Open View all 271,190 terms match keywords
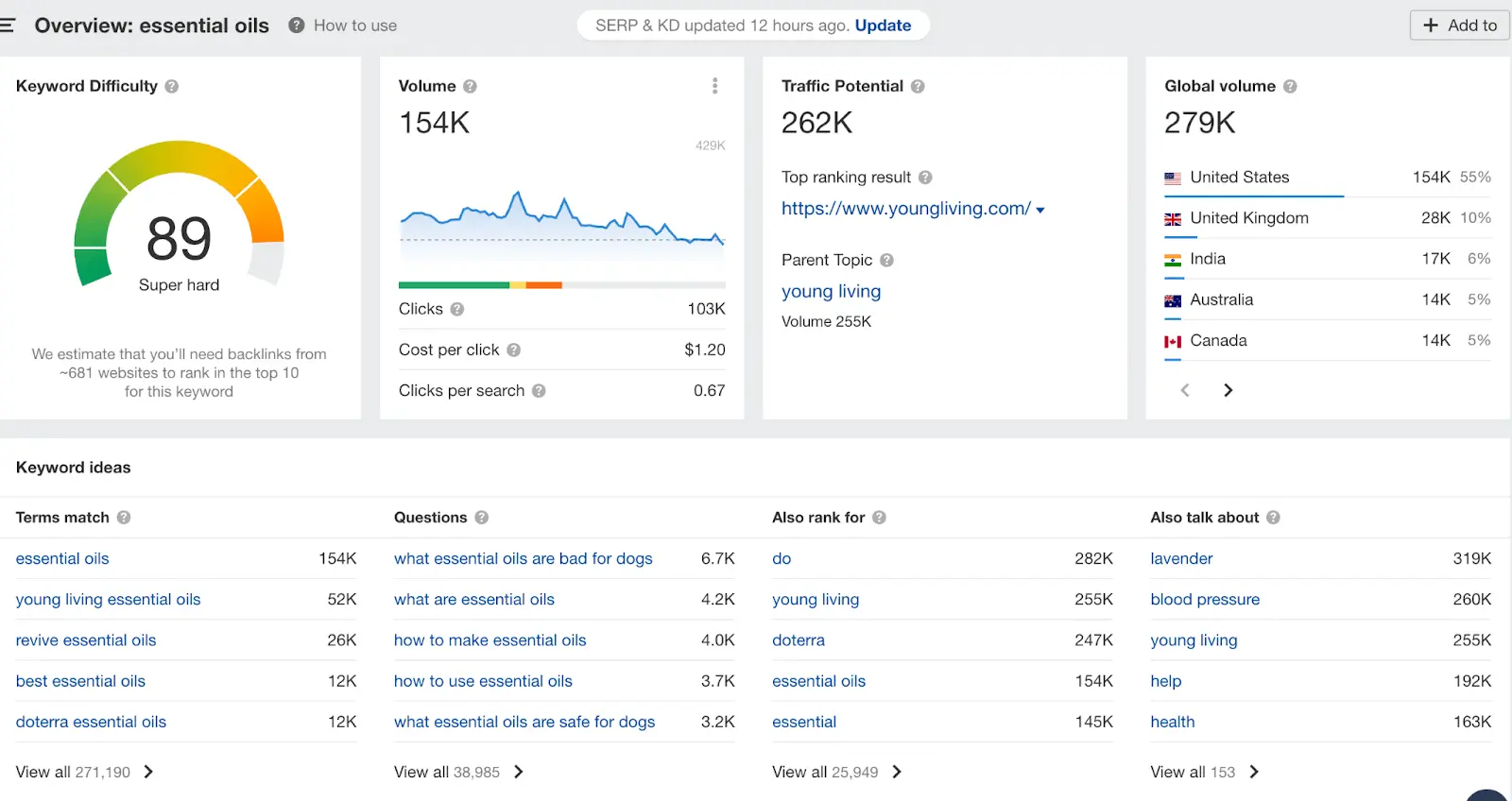 (84, 772)
